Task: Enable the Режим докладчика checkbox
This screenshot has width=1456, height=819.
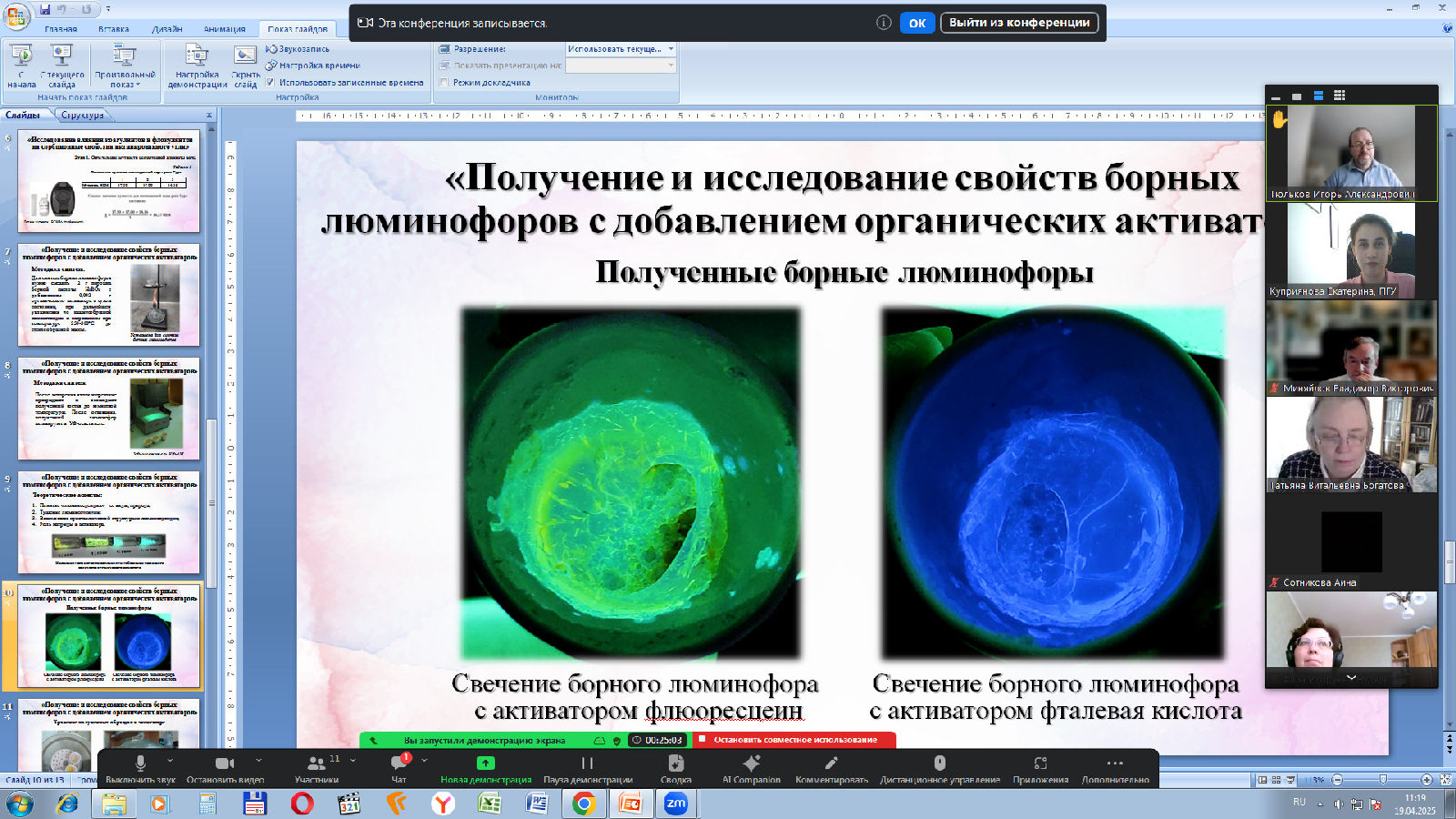Action: pos(445,82)
